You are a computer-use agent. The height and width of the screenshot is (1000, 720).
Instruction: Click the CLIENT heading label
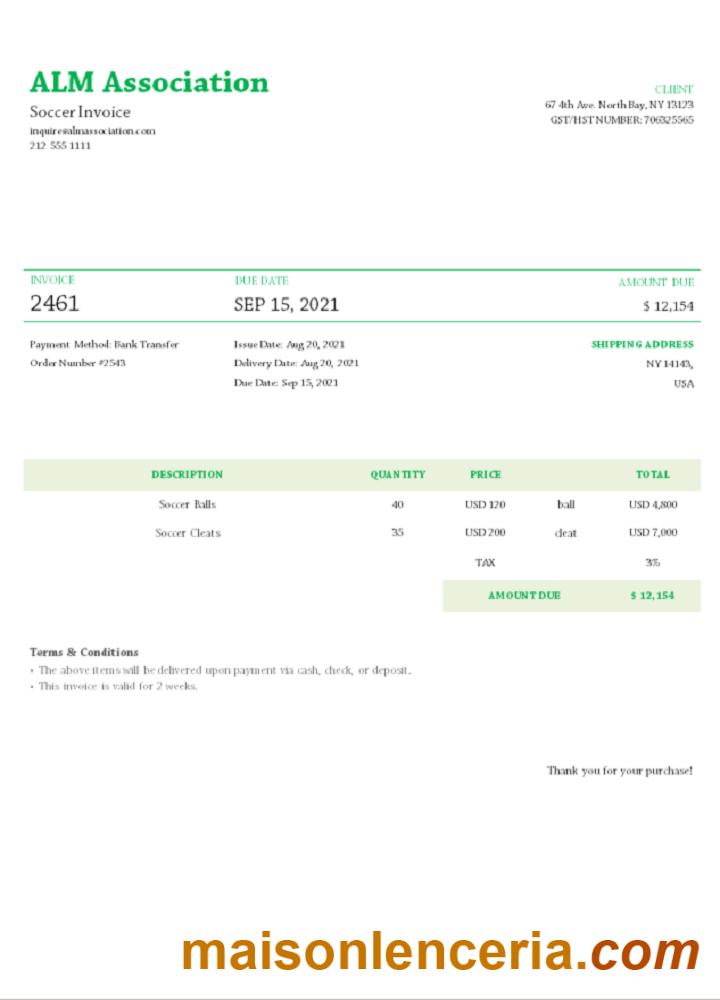pos(674,89)
